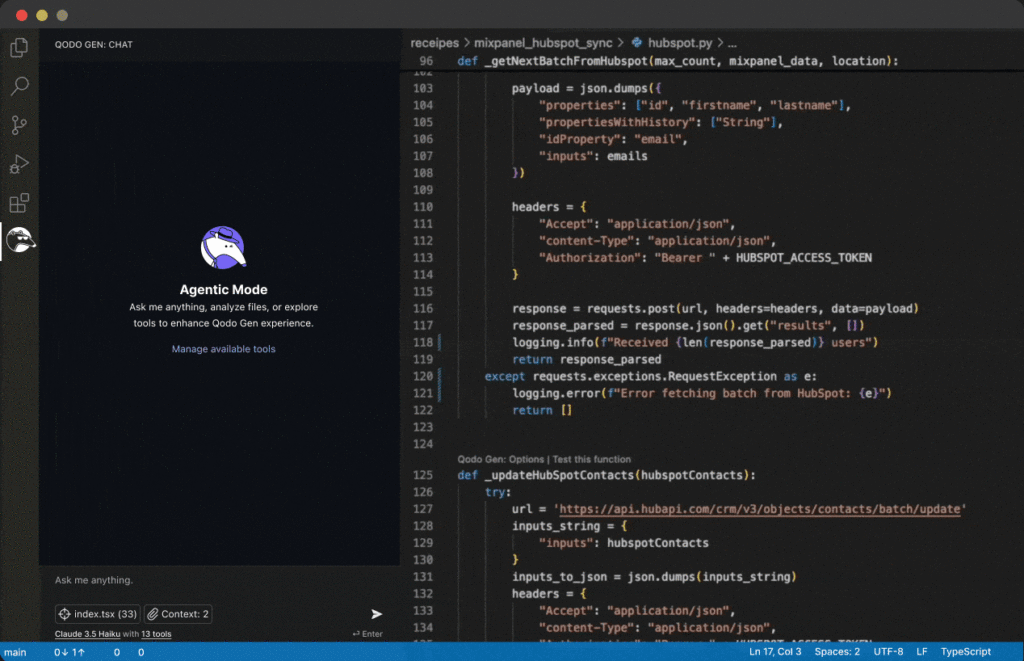Click the index.tsx (33) context chip

tap(97, 614)
